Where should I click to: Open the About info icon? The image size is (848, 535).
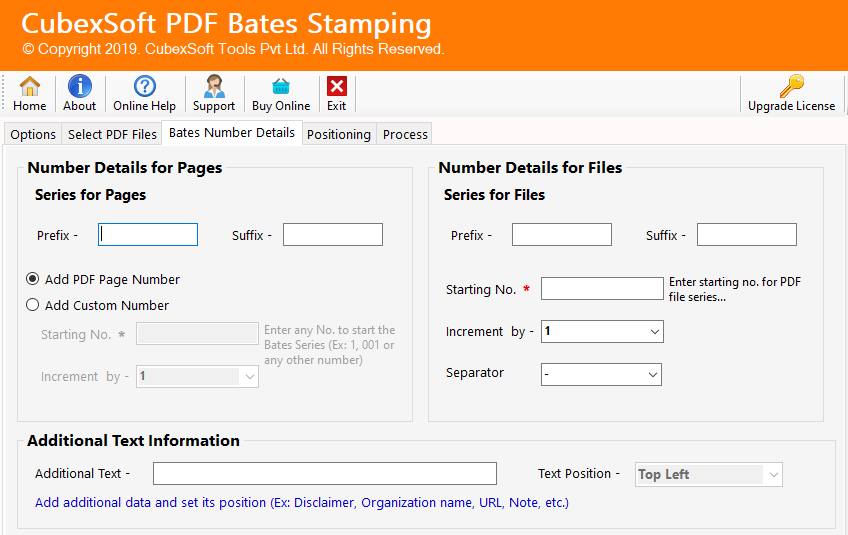(x=80, y=88)
